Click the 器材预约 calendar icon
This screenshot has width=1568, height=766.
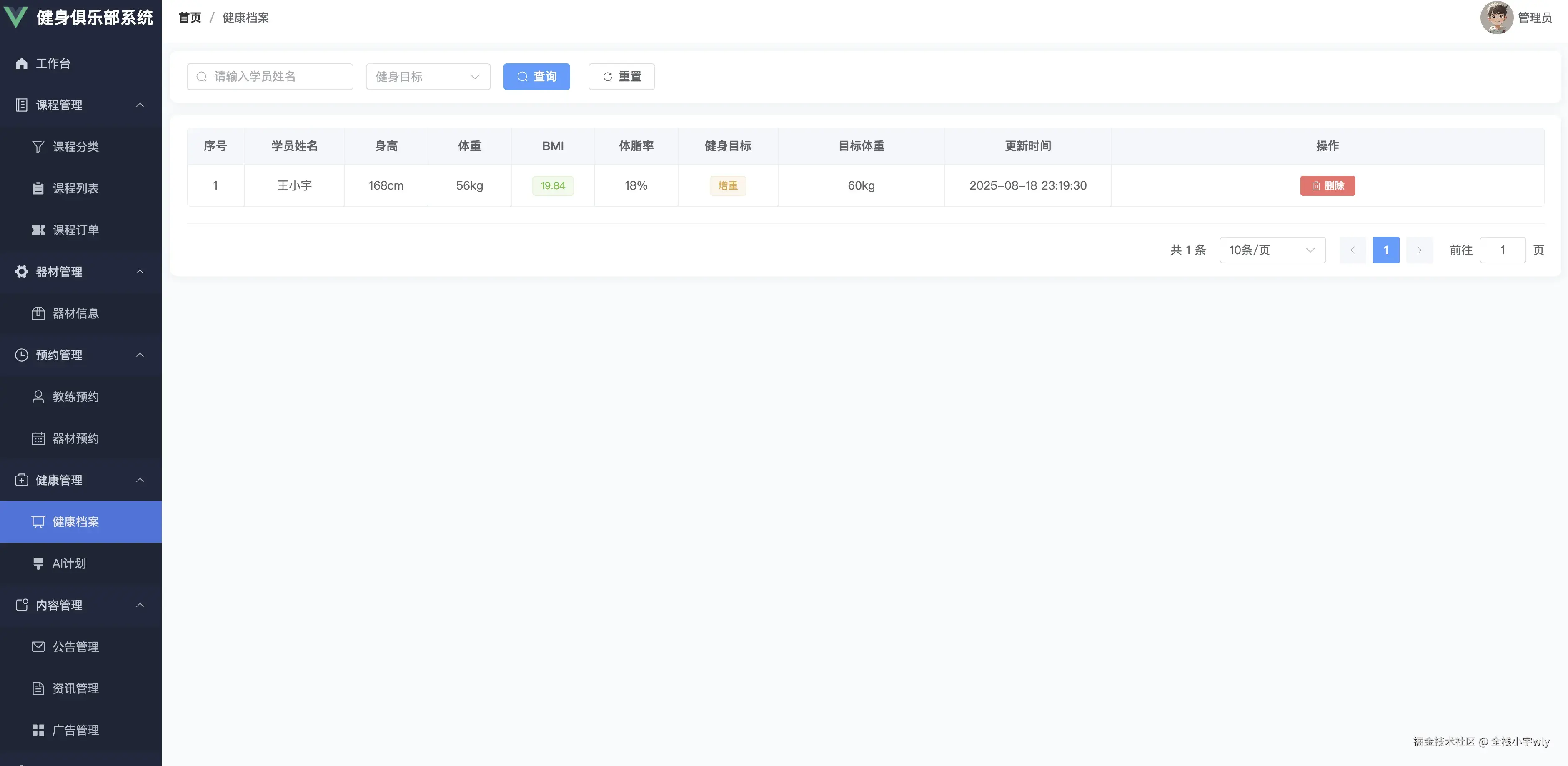(x=38, y=439)
